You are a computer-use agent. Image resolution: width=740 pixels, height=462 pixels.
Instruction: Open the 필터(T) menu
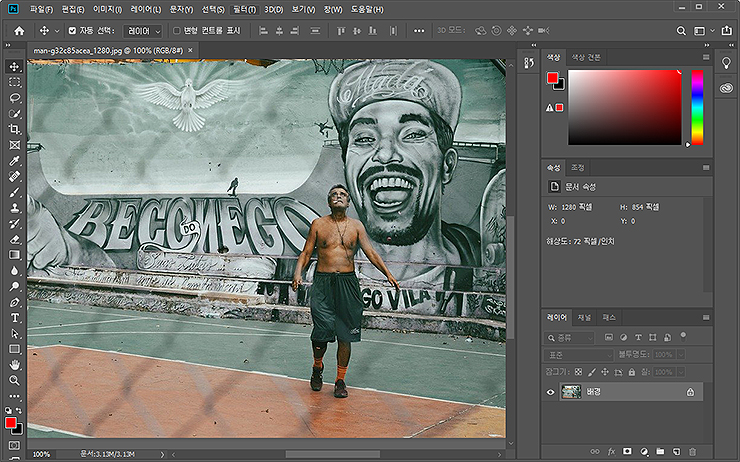(x=244, y=9)
